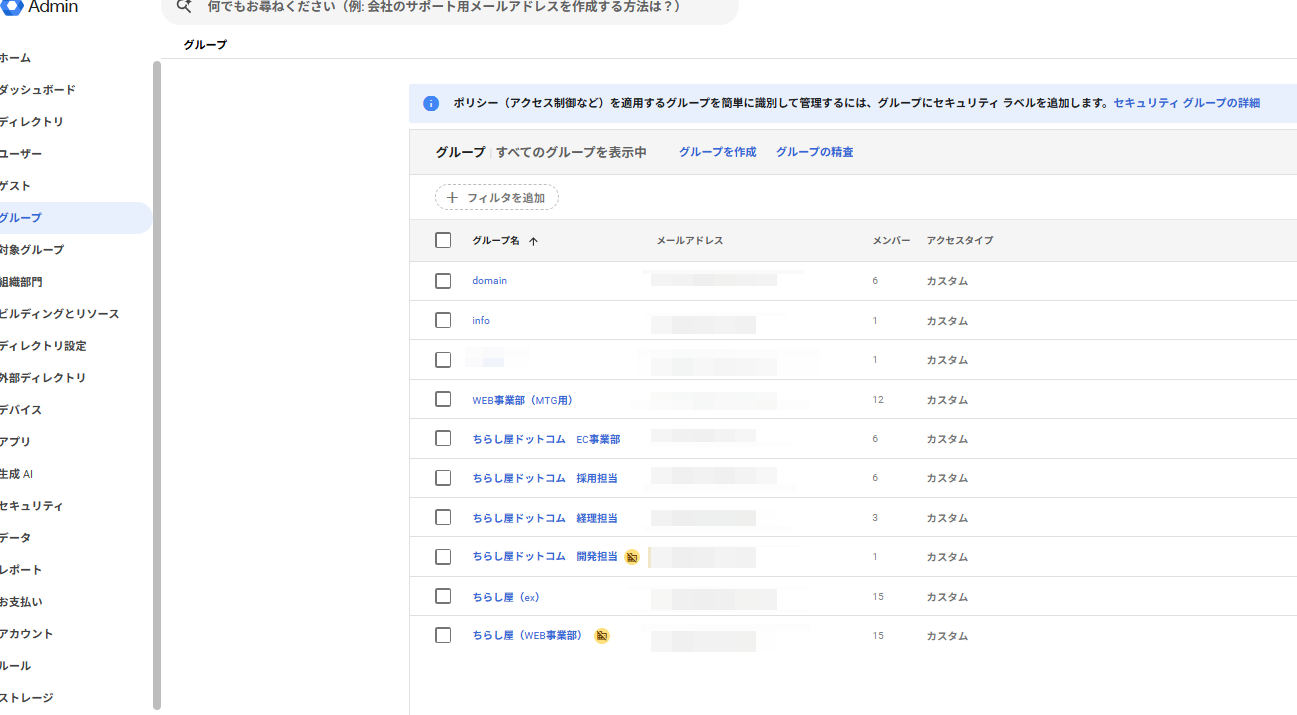Select the checkbox for WEB事業部（MTG用）
Image resolution: width=1297 pixels, height=715 pixels.
[x=443, y=399]
